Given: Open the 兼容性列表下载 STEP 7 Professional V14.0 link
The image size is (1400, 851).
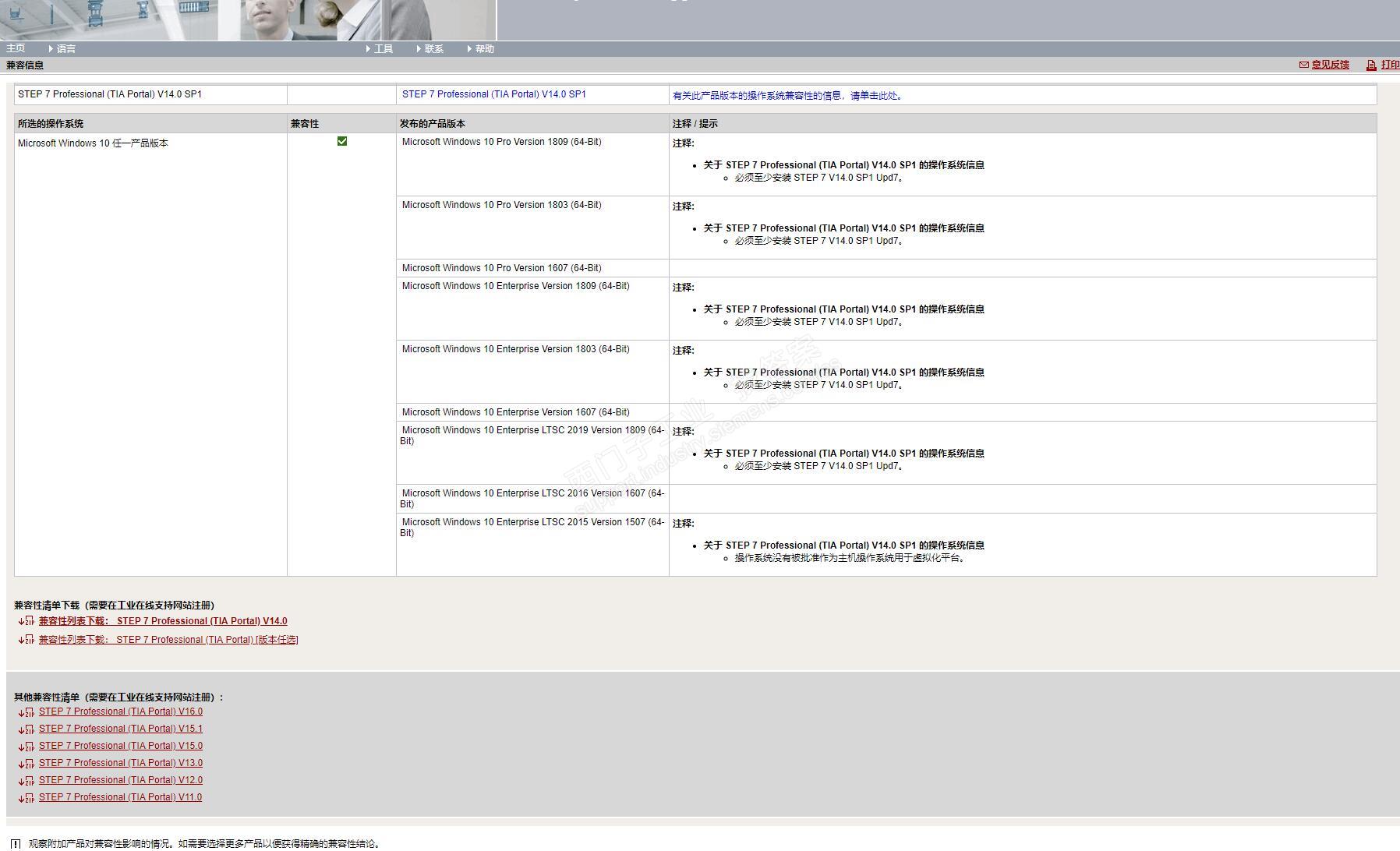Looking at the screenshot, I should pyautogui.click(x=163, y=621).
